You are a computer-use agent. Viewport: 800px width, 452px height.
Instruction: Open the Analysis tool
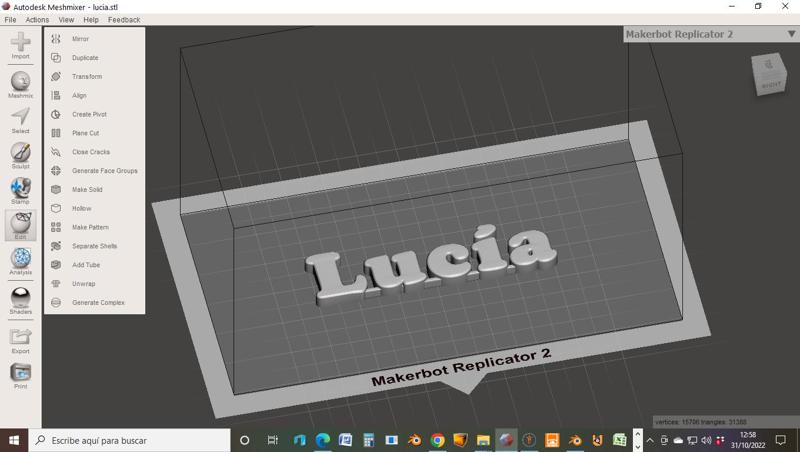(x=20, y=261)
